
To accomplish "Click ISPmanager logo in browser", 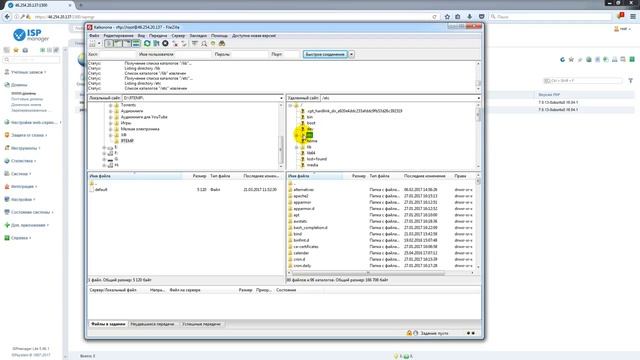I will point(31,35).
